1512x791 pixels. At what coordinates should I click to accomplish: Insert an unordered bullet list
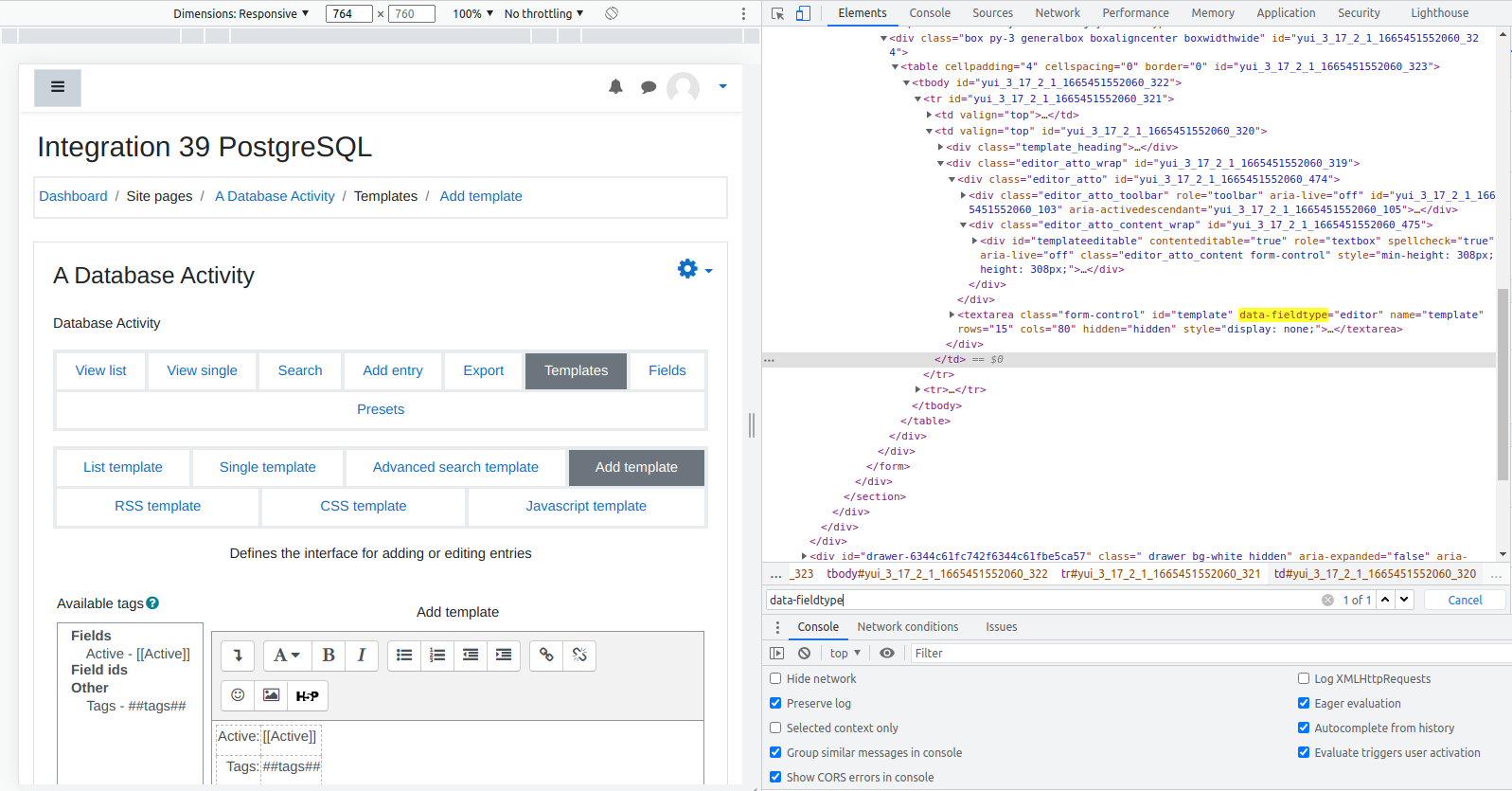[404, 655]
